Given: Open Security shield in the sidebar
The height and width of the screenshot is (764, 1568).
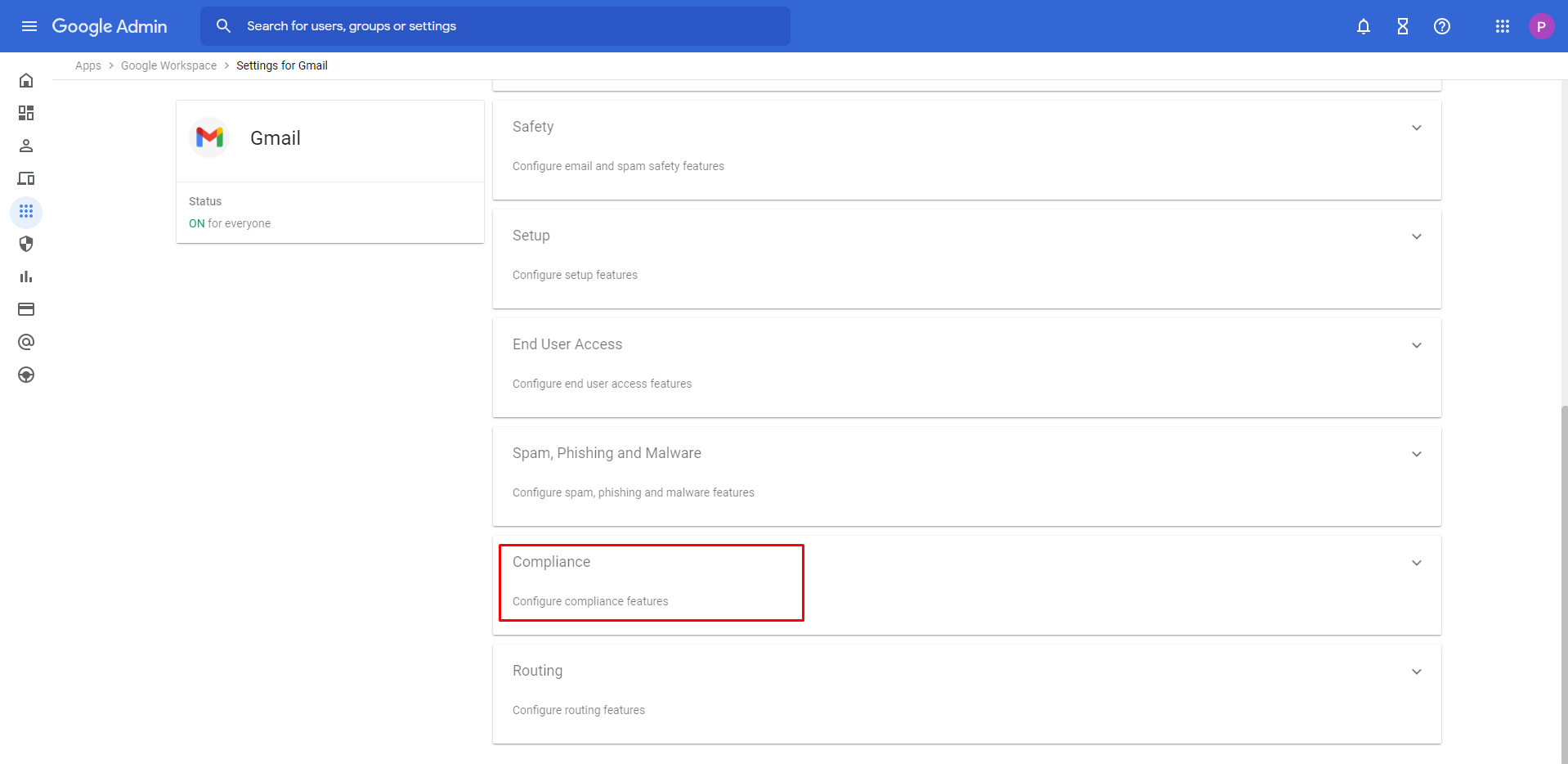Looking at the screenshot, I should (26, 244).
